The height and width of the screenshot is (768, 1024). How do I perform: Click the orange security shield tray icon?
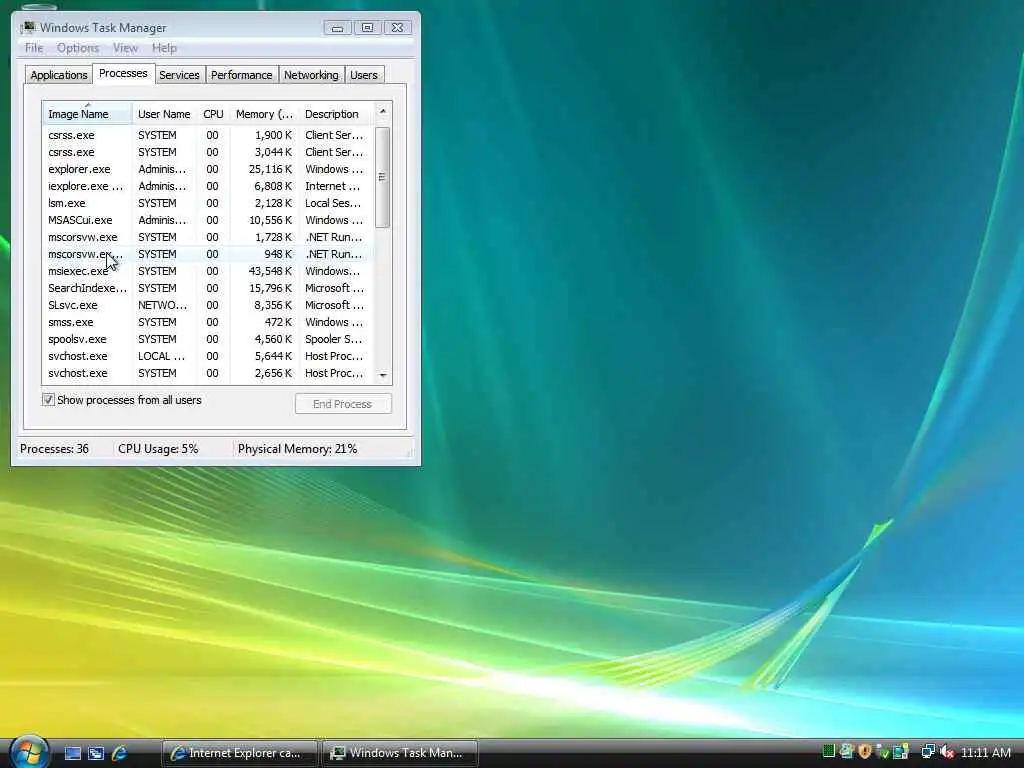(865, 752)
